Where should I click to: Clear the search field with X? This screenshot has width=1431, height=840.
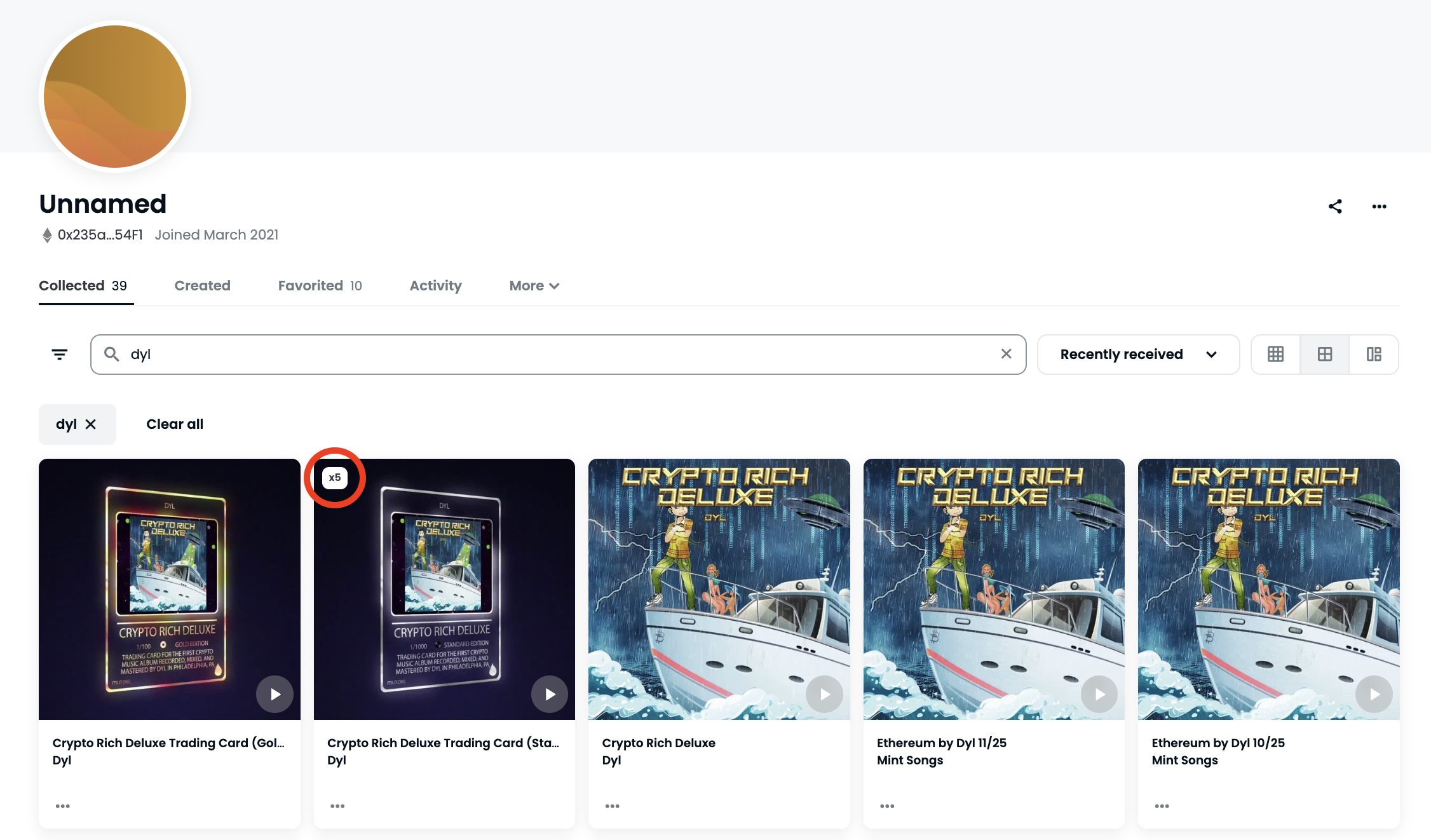tap(1006, 354)
